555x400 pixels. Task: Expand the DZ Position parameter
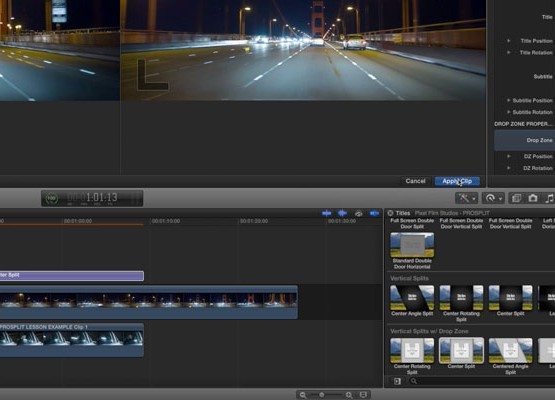click(x=509, y=156)
